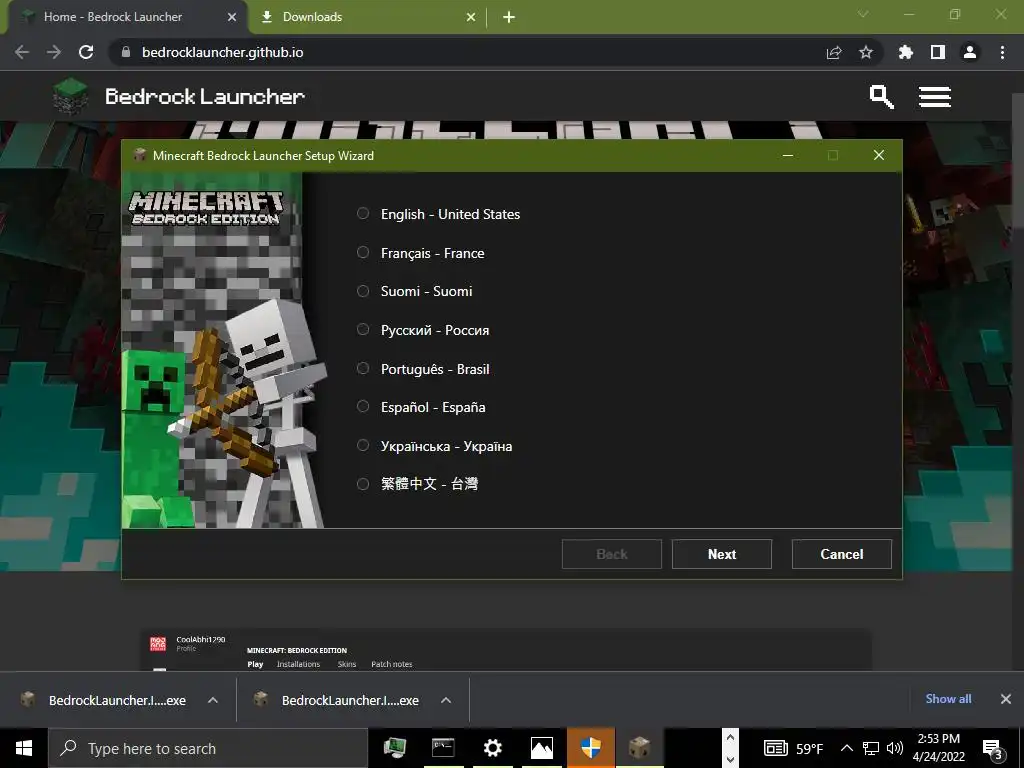Open a new browser tab
The height and width of the screenshot is (768, 1024).
(509, 17)
